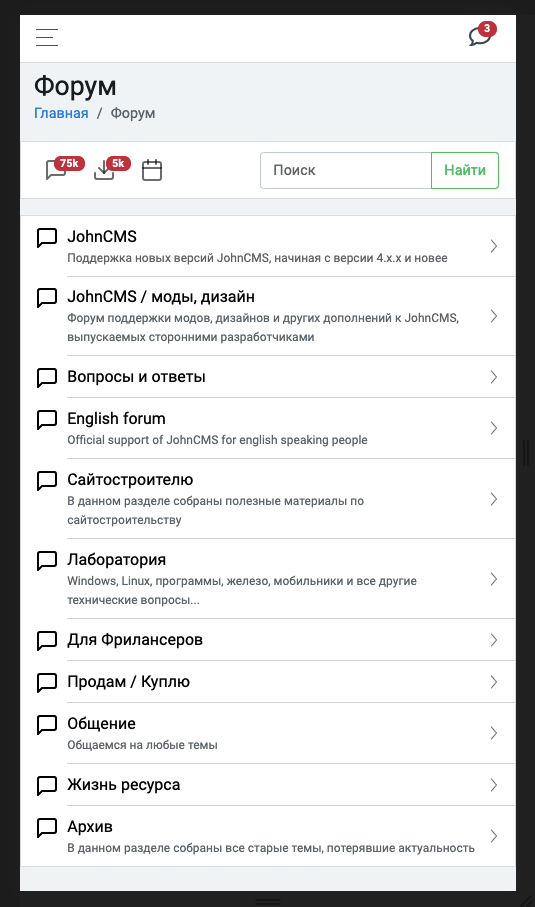Viewport: 535px width, 907px height.
Task: Expand the Жизнь ресурса chevron
Action: point(493,785)
